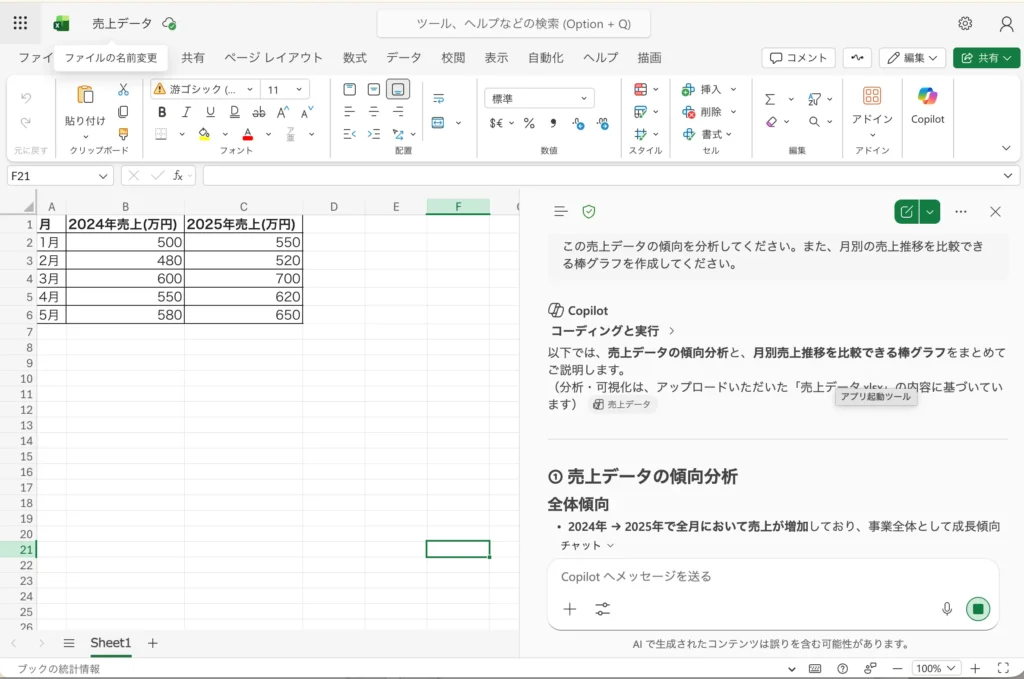Toggle bold formatting

(162, 112)
